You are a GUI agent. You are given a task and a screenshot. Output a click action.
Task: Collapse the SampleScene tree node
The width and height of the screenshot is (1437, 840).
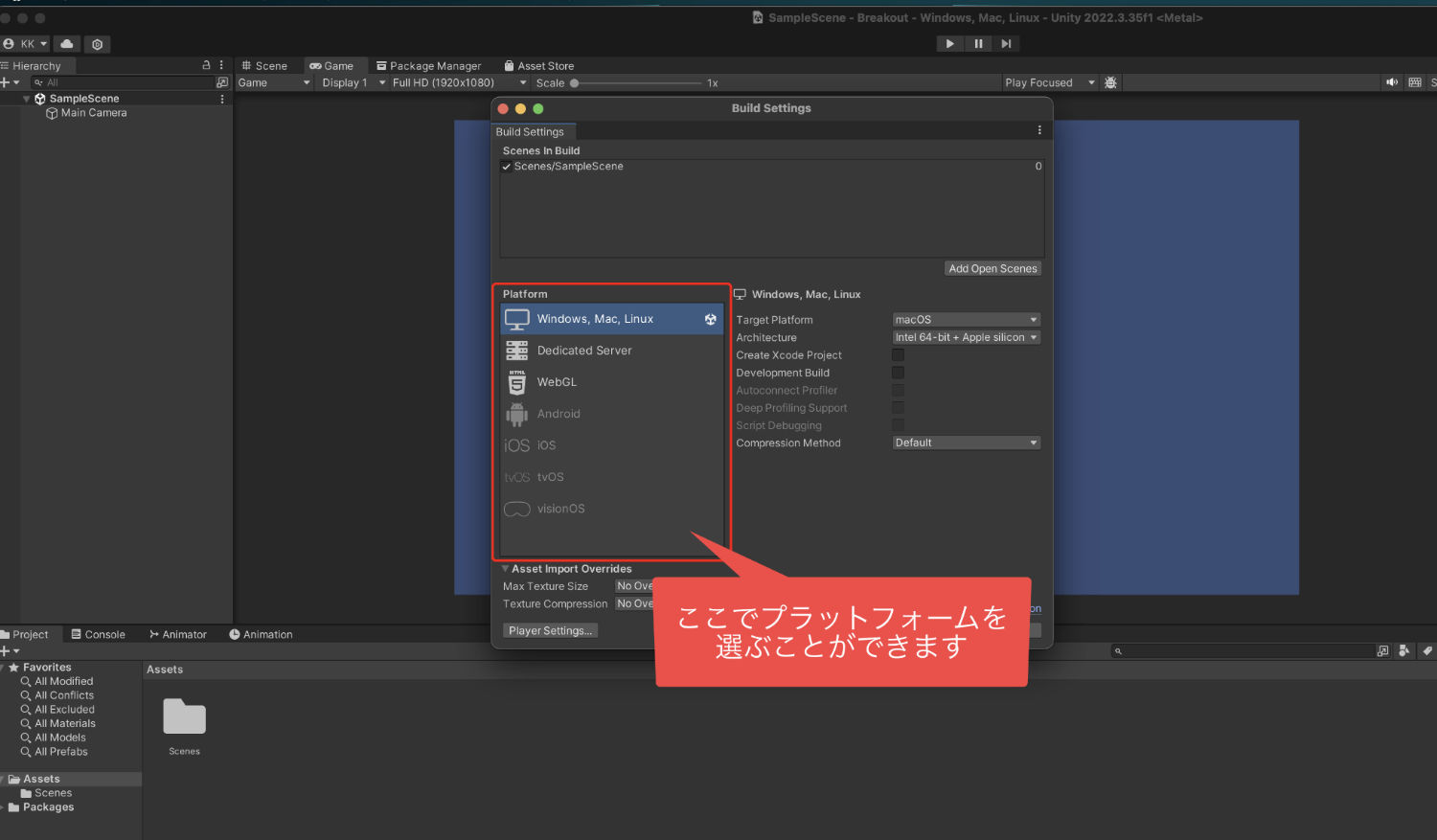(27, 99)
